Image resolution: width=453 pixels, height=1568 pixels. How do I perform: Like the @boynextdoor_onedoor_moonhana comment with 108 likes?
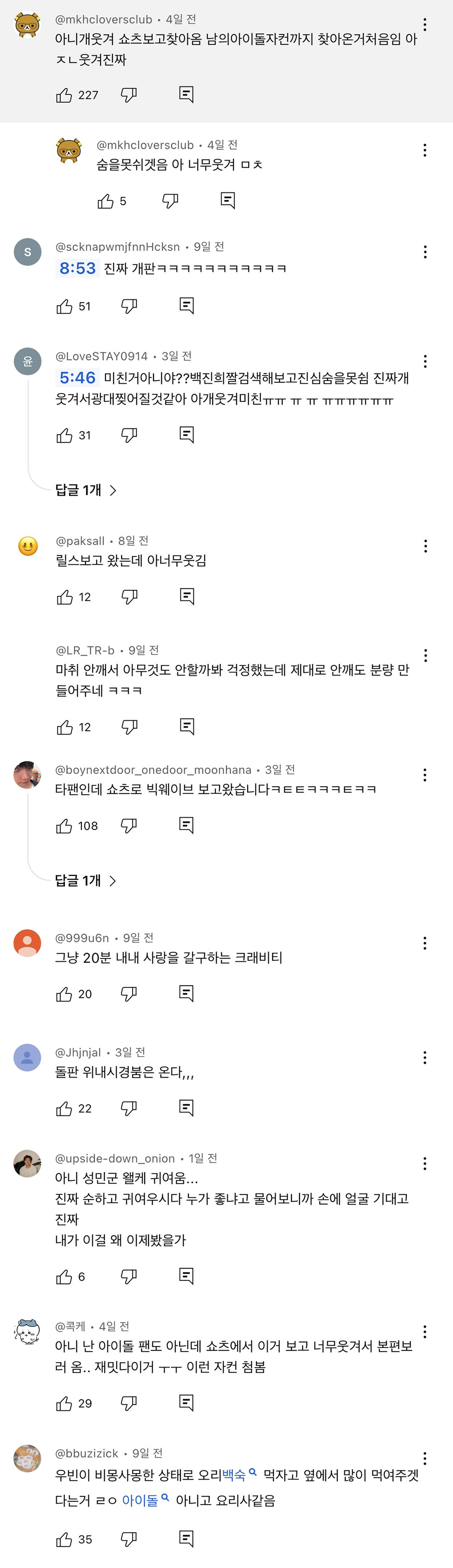(64, 826)
